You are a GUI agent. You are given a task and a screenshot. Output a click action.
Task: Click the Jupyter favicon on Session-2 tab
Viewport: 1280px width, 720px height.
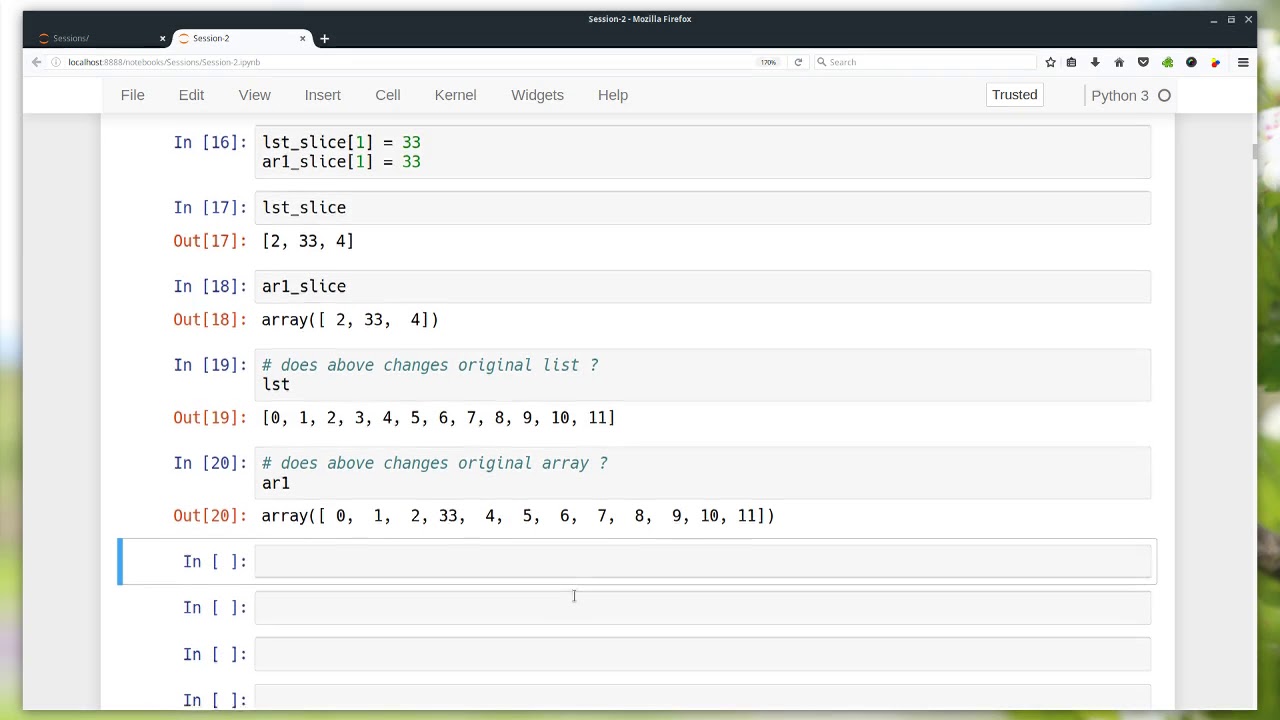coord(183,38)
